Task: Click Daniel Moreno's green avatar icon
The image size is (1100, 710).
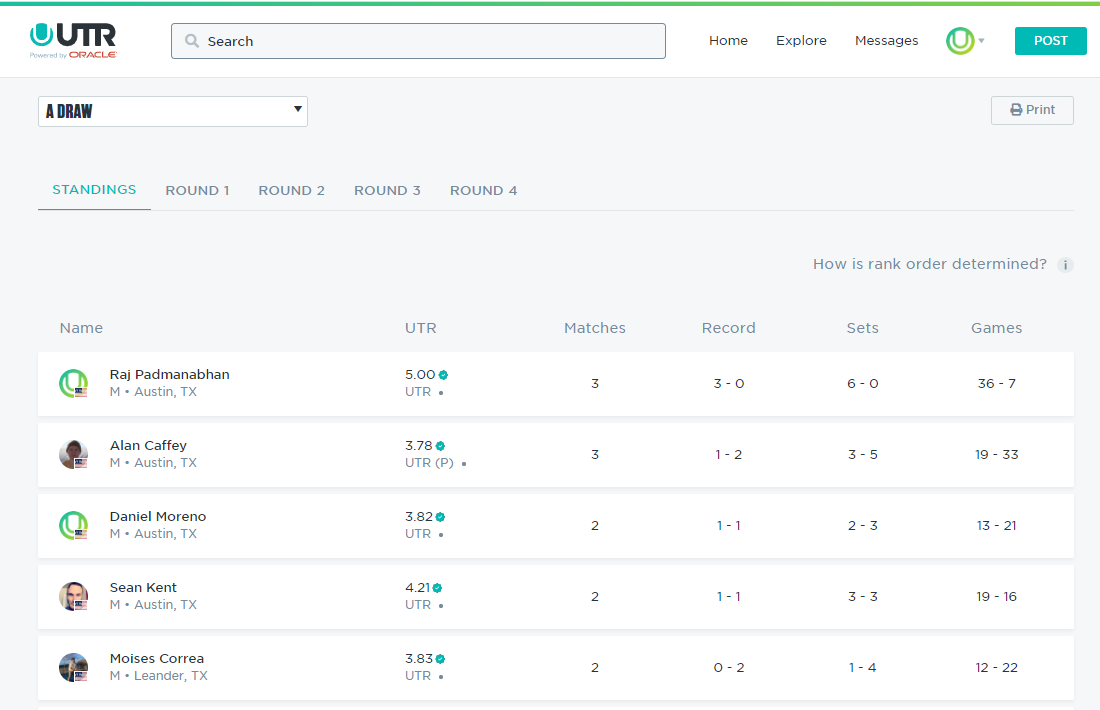Action: pyautogui.click(x=73, y=525)
